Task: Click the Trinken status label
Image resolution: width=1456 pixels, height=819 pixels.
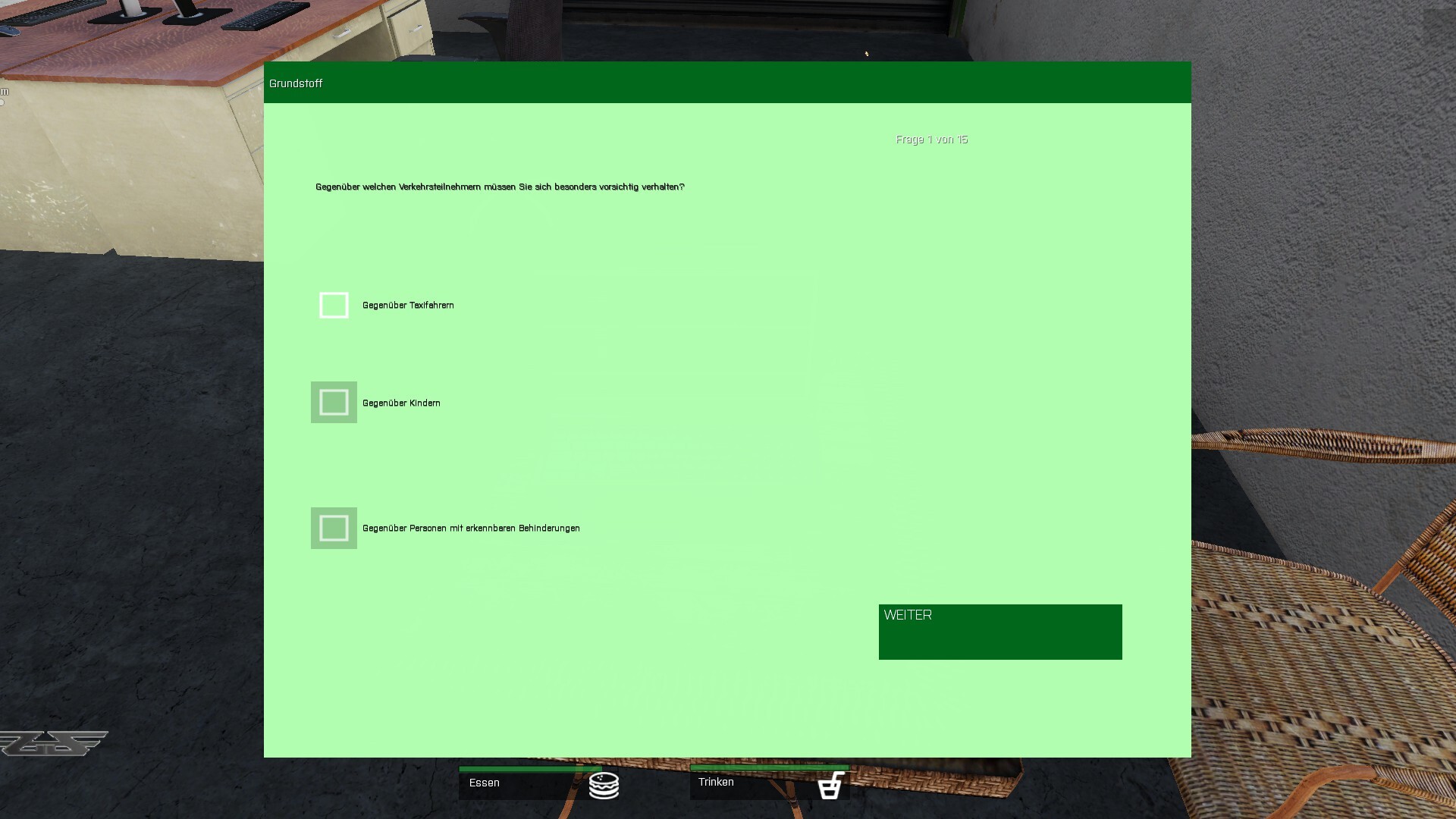Action: (x=716, y=782)
